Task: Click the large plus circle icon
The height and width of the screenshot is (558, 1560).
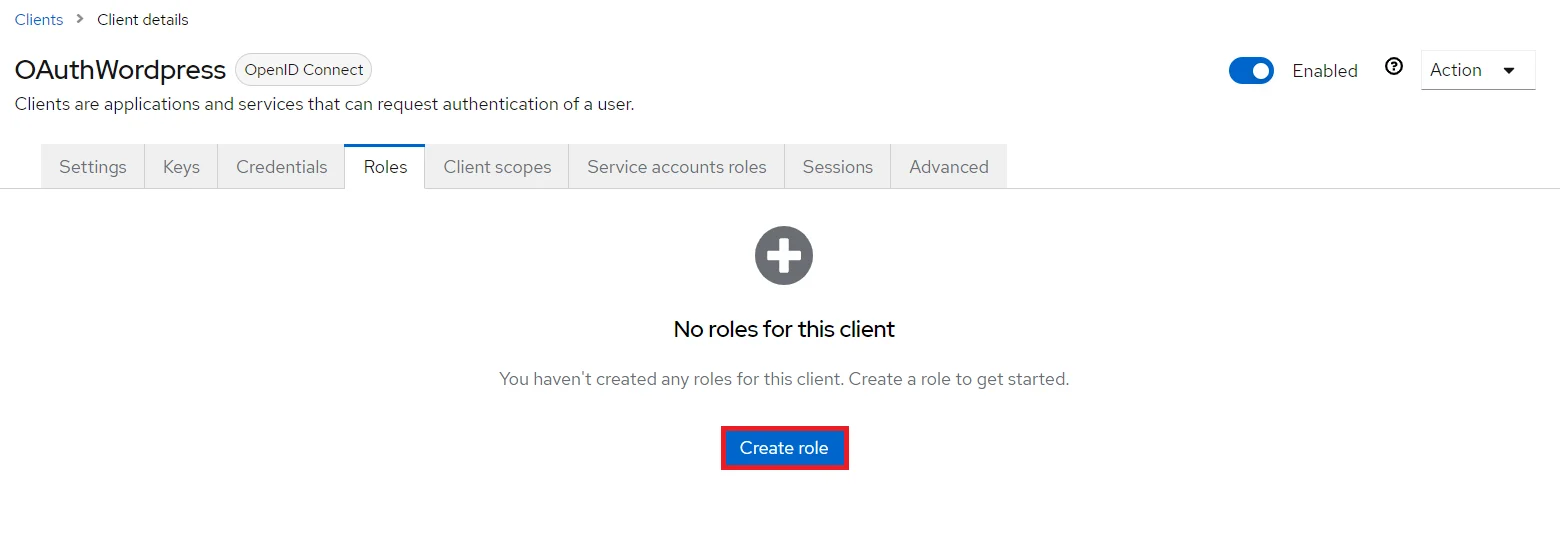Action: 784,256
